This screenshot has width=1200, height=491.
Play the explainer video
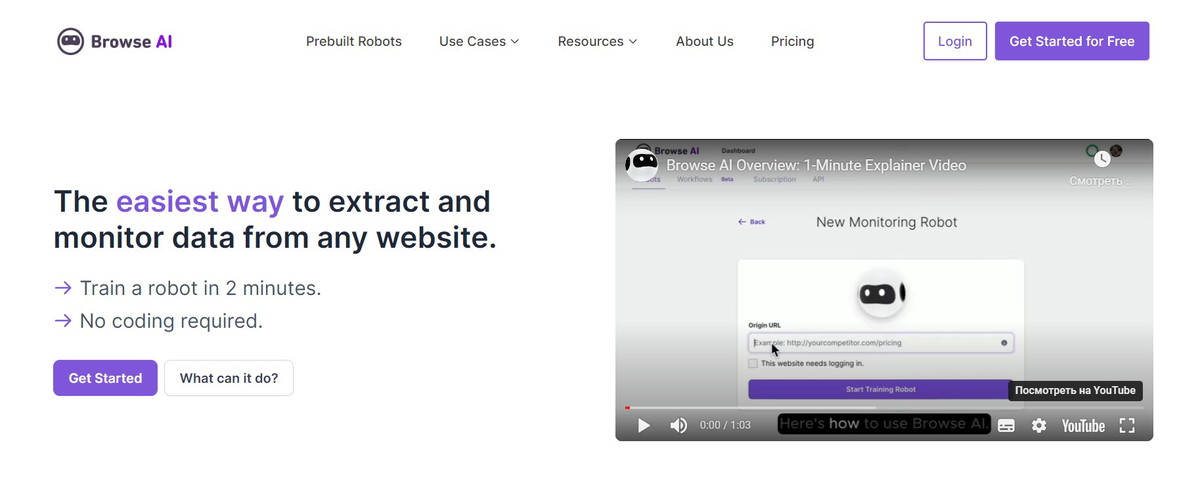pos(644,426)
